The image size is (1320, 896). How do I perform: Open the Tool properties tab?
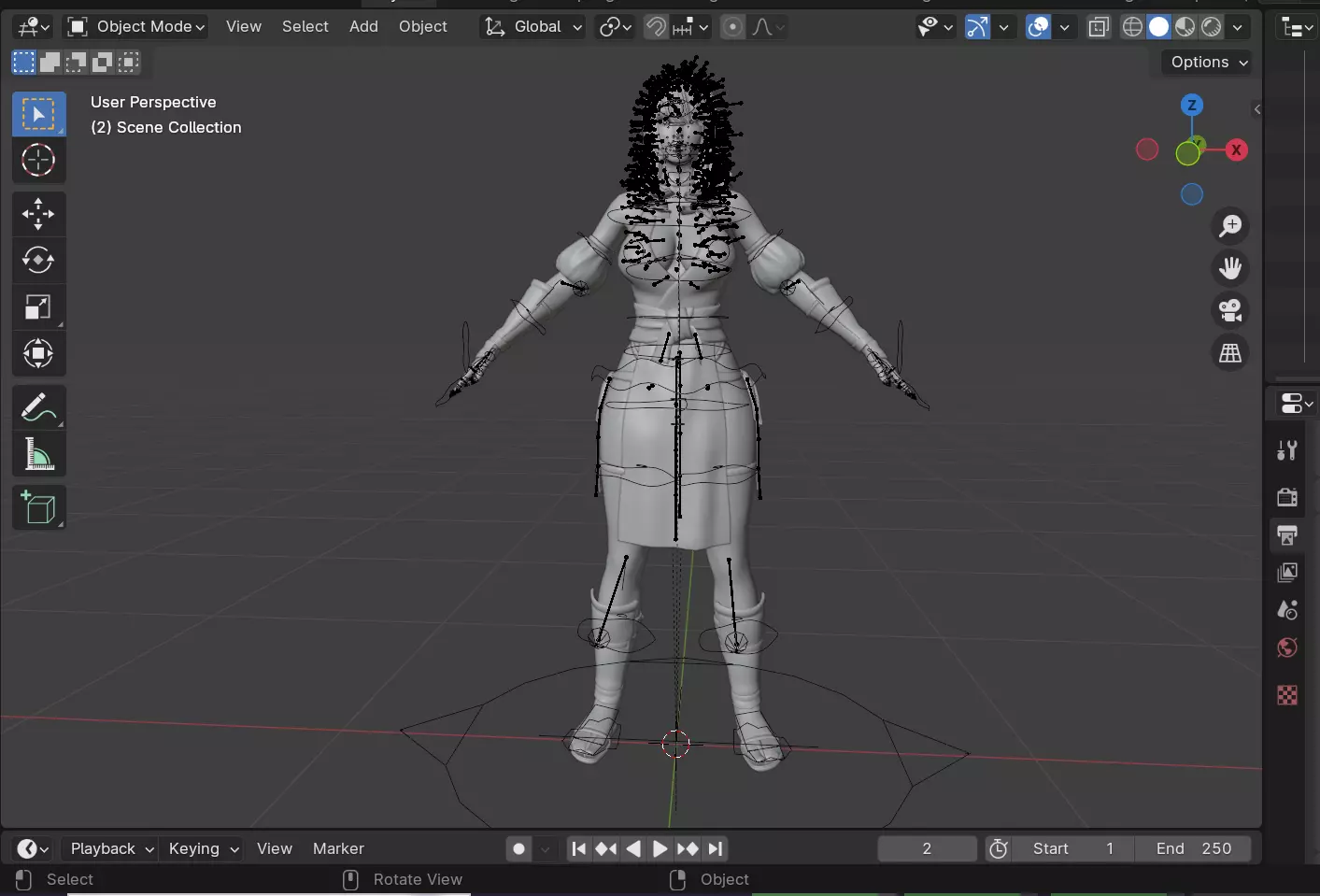click(1287, 450)
